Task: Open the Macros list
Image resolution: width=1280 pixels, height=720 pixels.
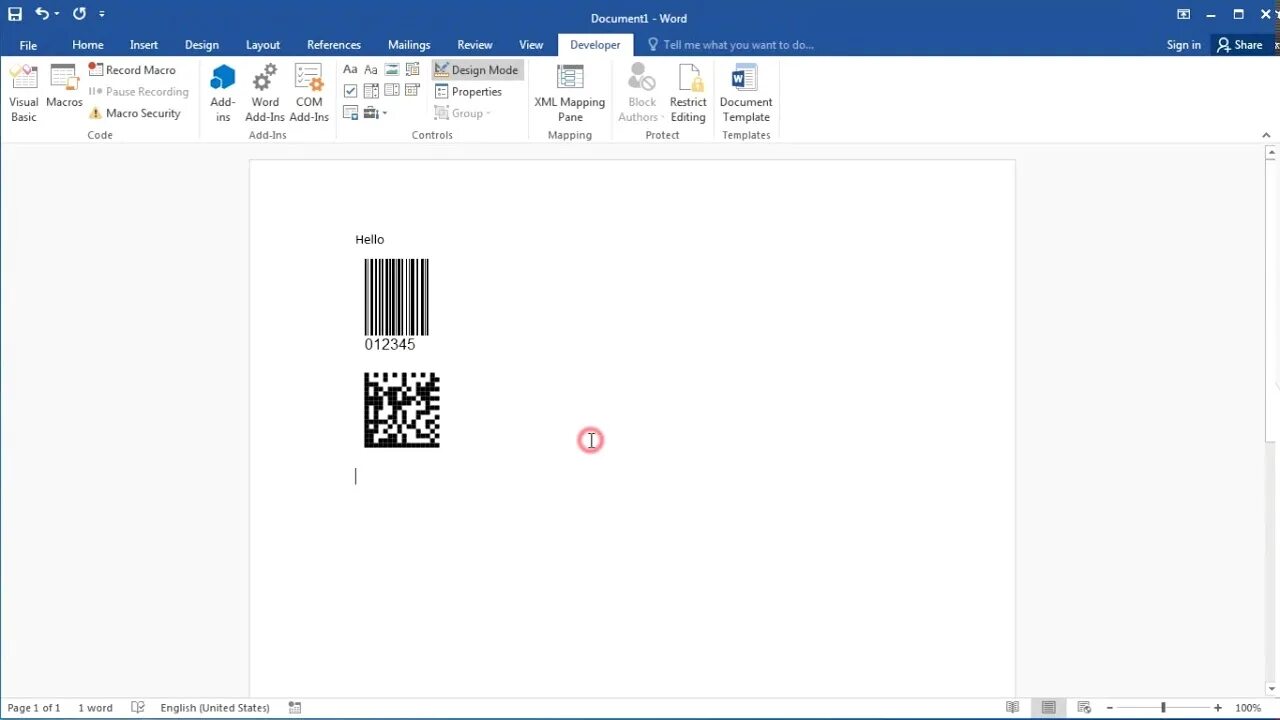Action: click(x=64, y=88)
